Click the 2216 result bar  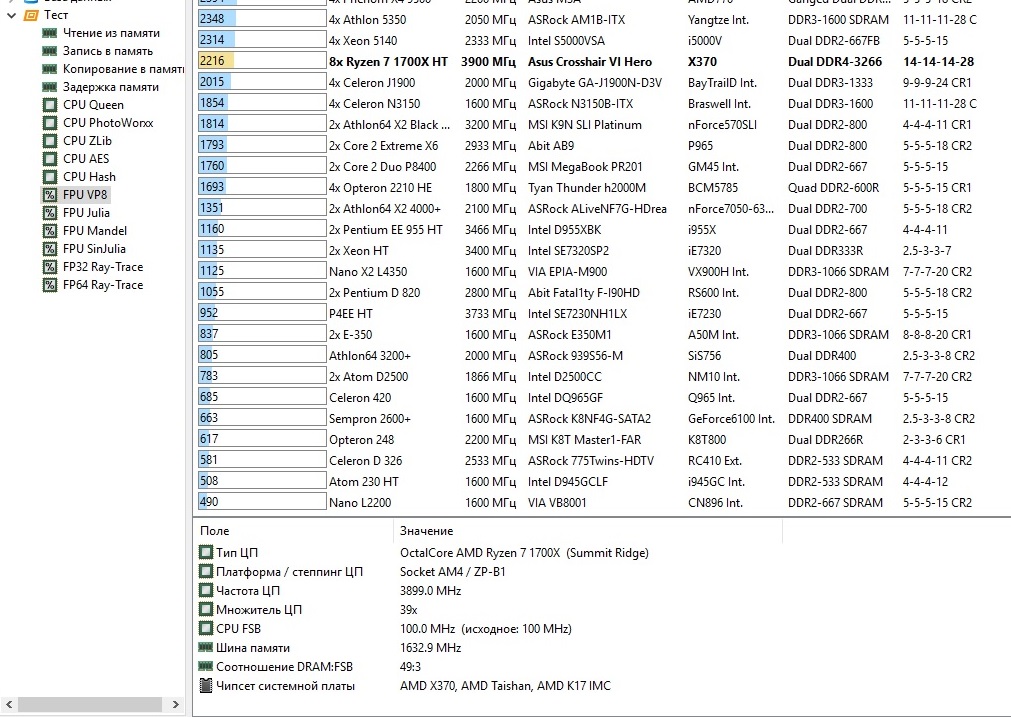[262, 61]
